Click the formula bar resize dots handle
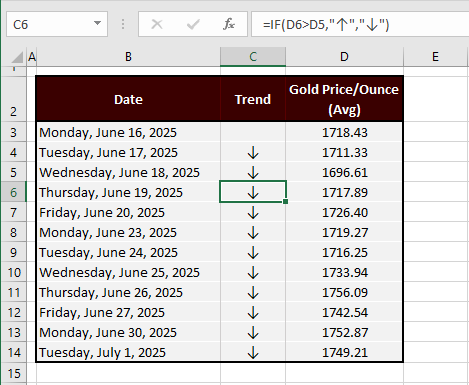Viewport: 469px width, 385px height. 123,24
